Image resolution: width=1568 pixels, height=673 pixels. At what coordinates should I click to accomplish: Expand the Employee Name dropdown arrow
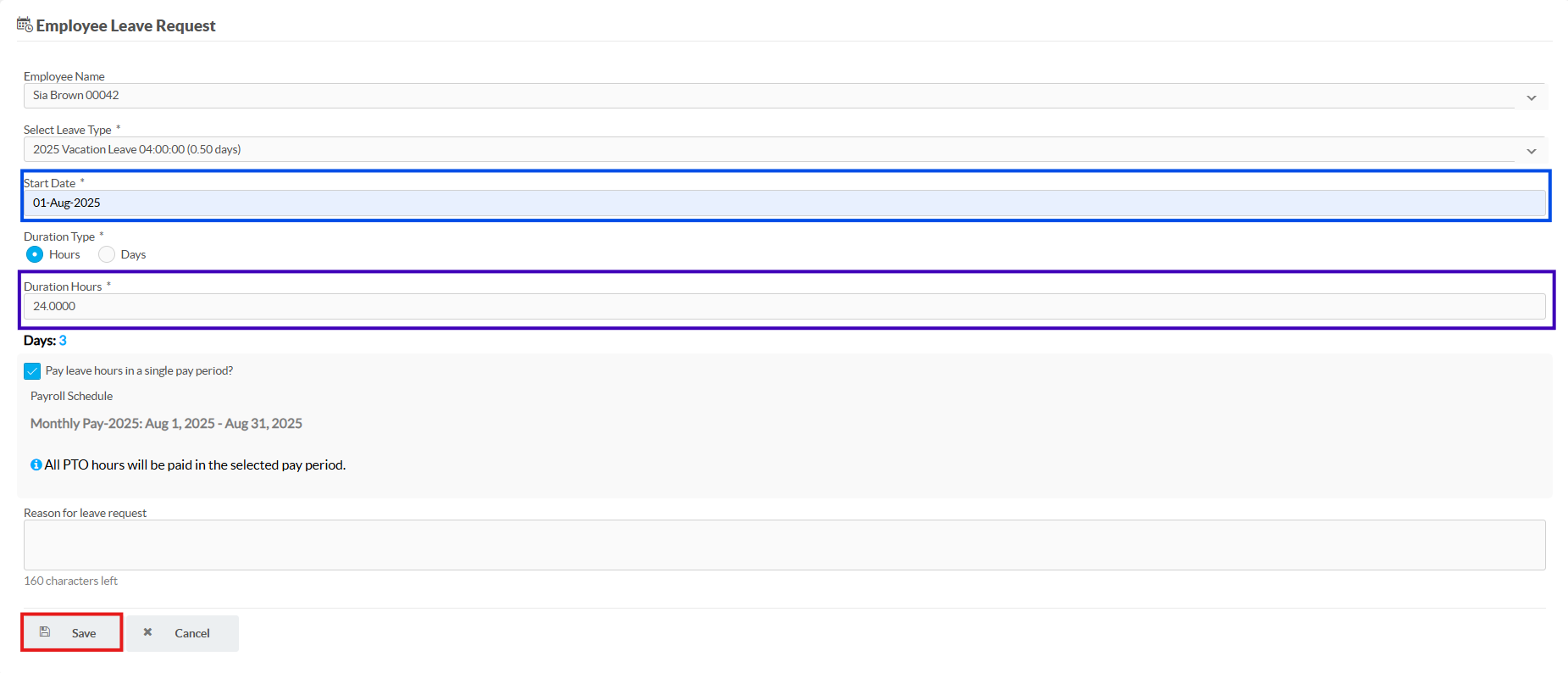coord(1532,97)
